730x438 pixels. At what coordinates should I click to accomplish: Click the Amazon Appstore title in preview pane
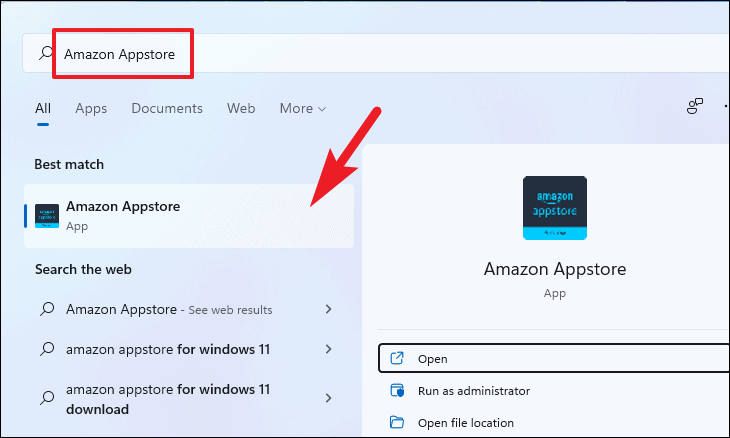(554, 269)
